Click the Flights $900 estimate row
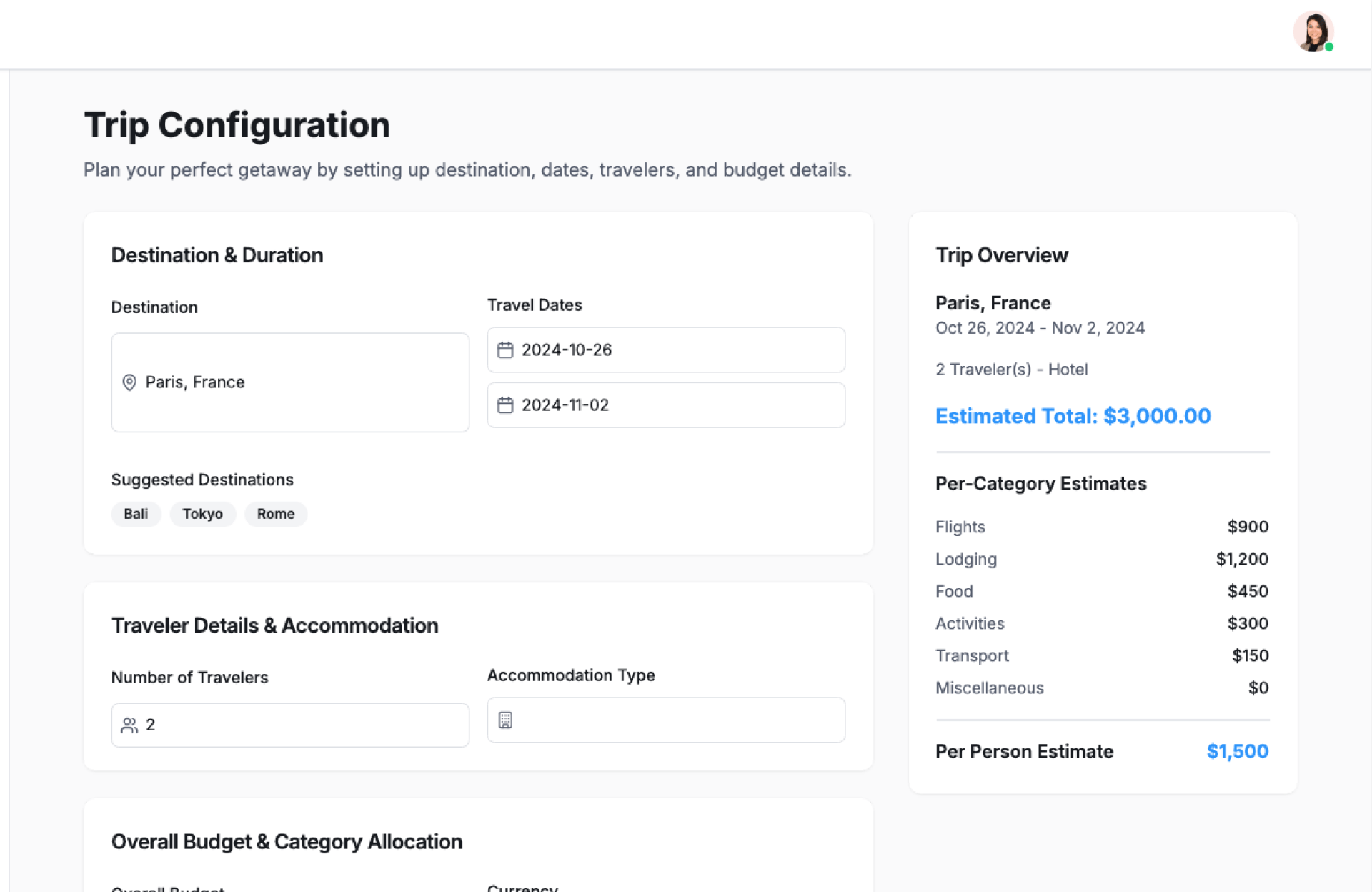 pos(1101,527)
